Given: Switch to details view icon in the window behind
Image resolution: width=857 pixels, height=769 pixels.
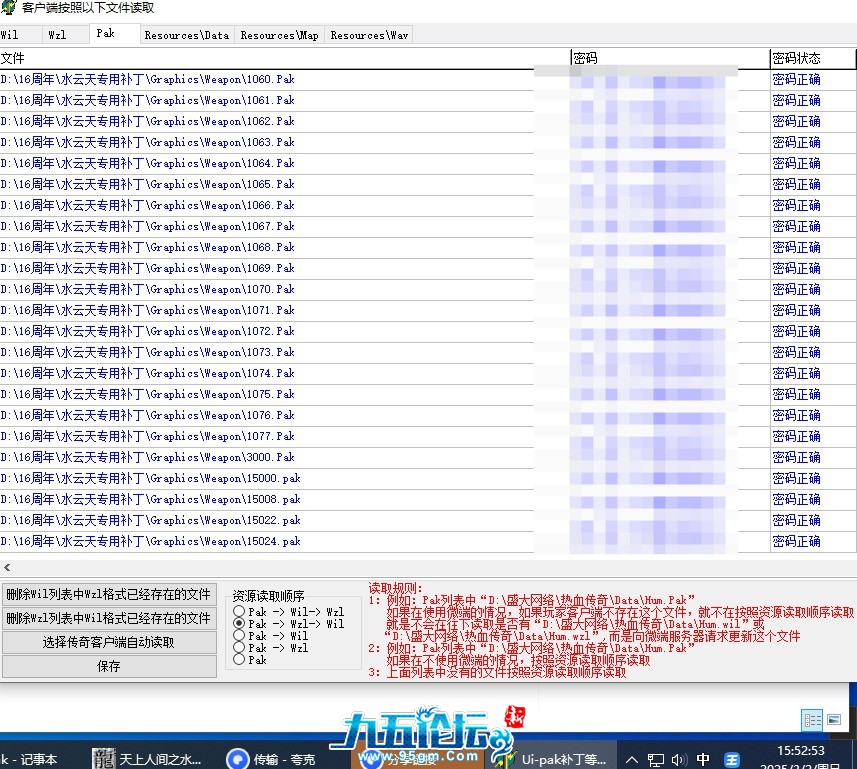Looking at the screenshot, I should point(812,720).
